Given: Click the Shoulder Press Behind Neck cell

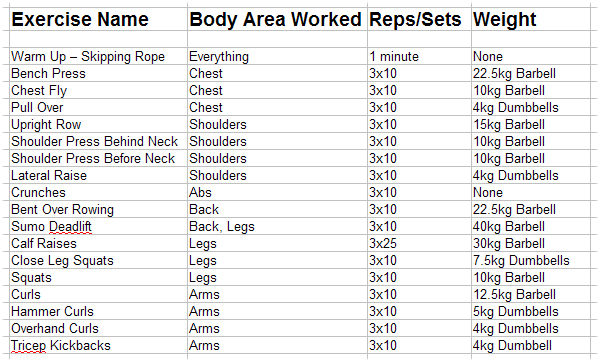Looking at the screenshot, I should click(98, 141).
